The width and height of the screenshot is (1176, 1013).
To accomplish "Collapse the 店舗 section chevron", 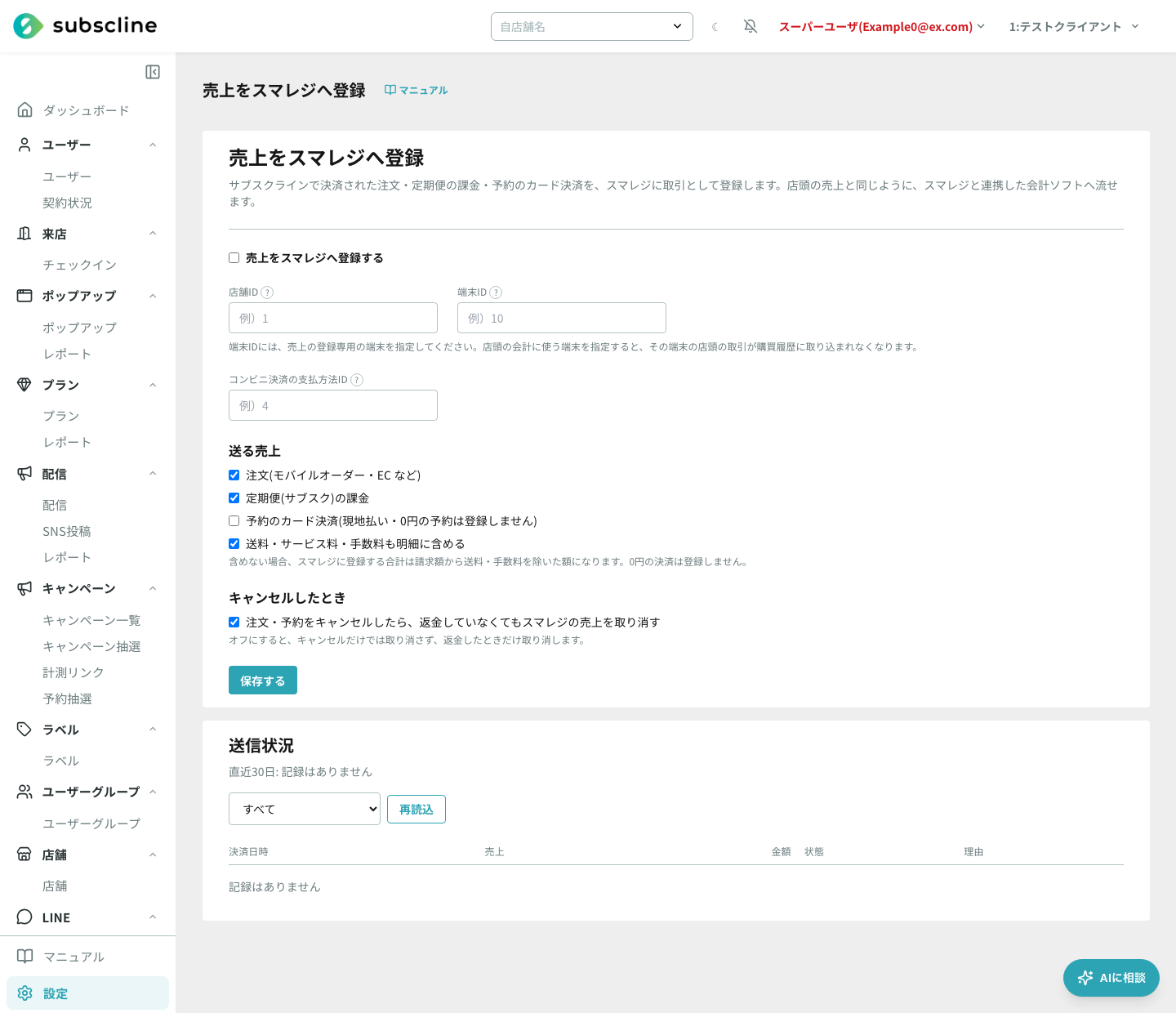I will point(153,855).
